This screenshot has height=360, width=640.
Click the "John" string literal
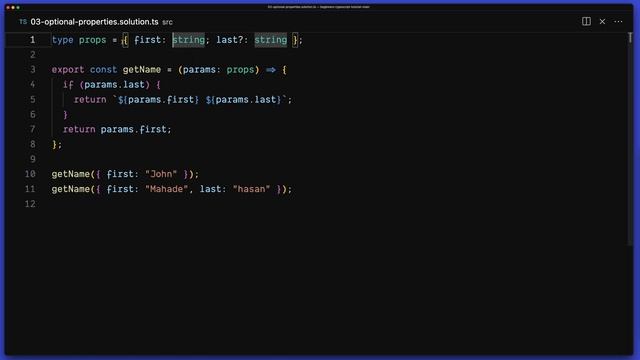click(161, 174)
